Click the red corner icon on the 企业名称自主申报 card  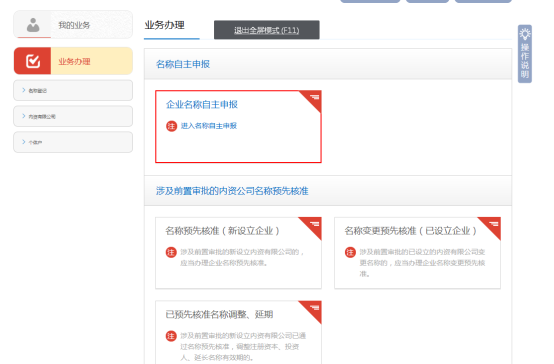tap(313, 99)
